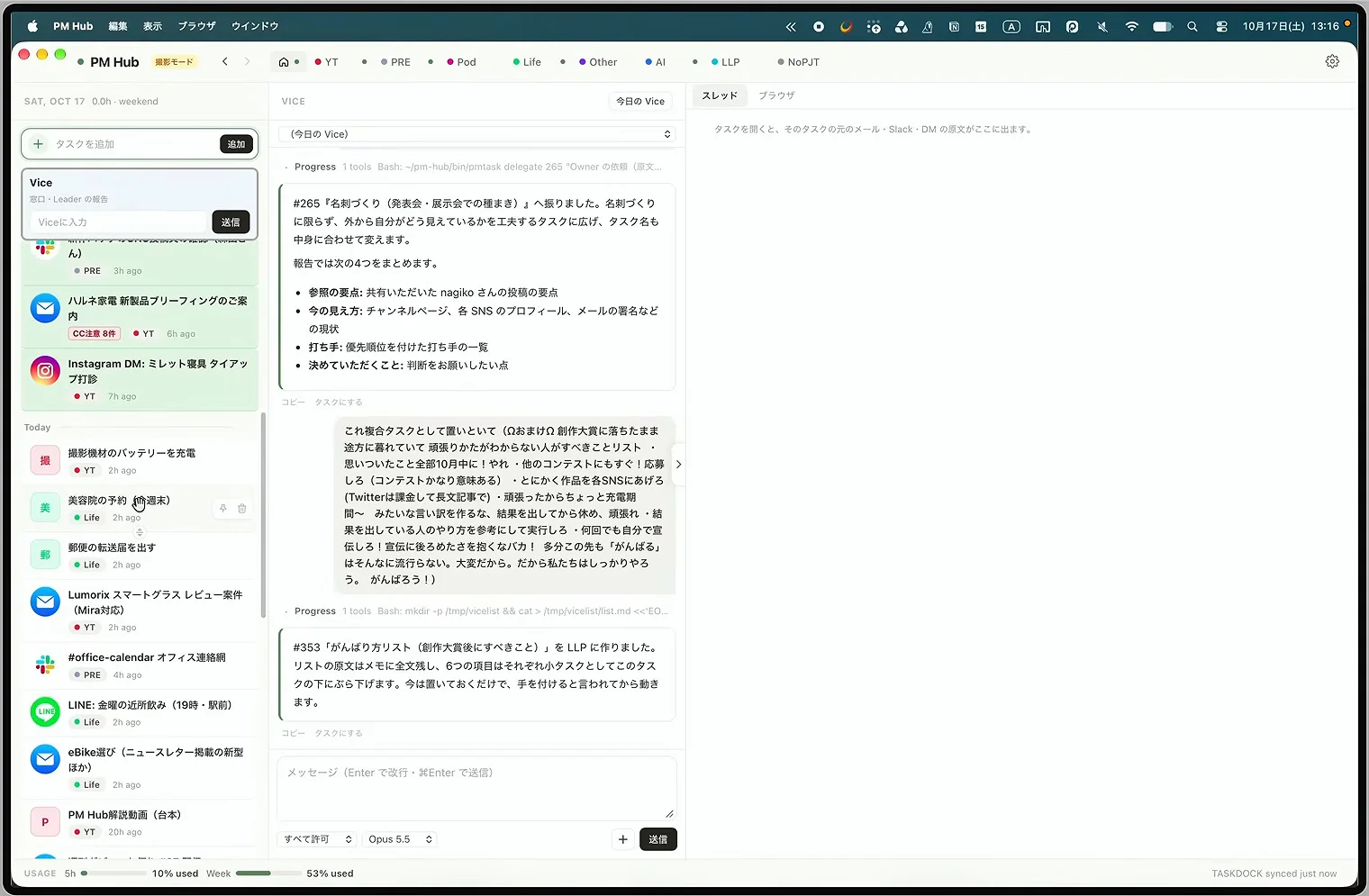
Task: Click the 郵 icon for mail forwarding
Action: tap(45, 555)
